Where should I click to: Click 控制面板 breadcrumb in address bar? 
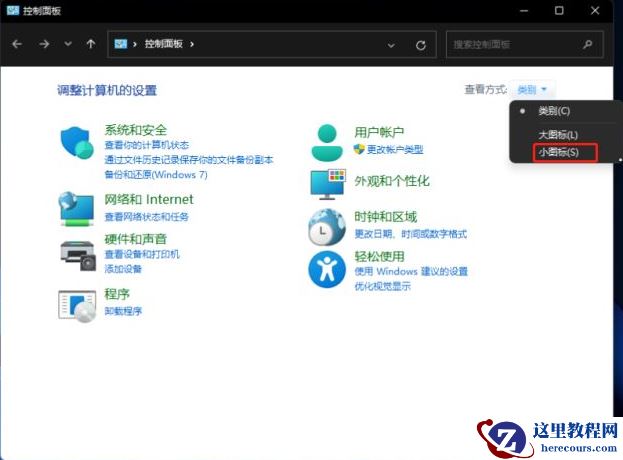coord(164,44)
